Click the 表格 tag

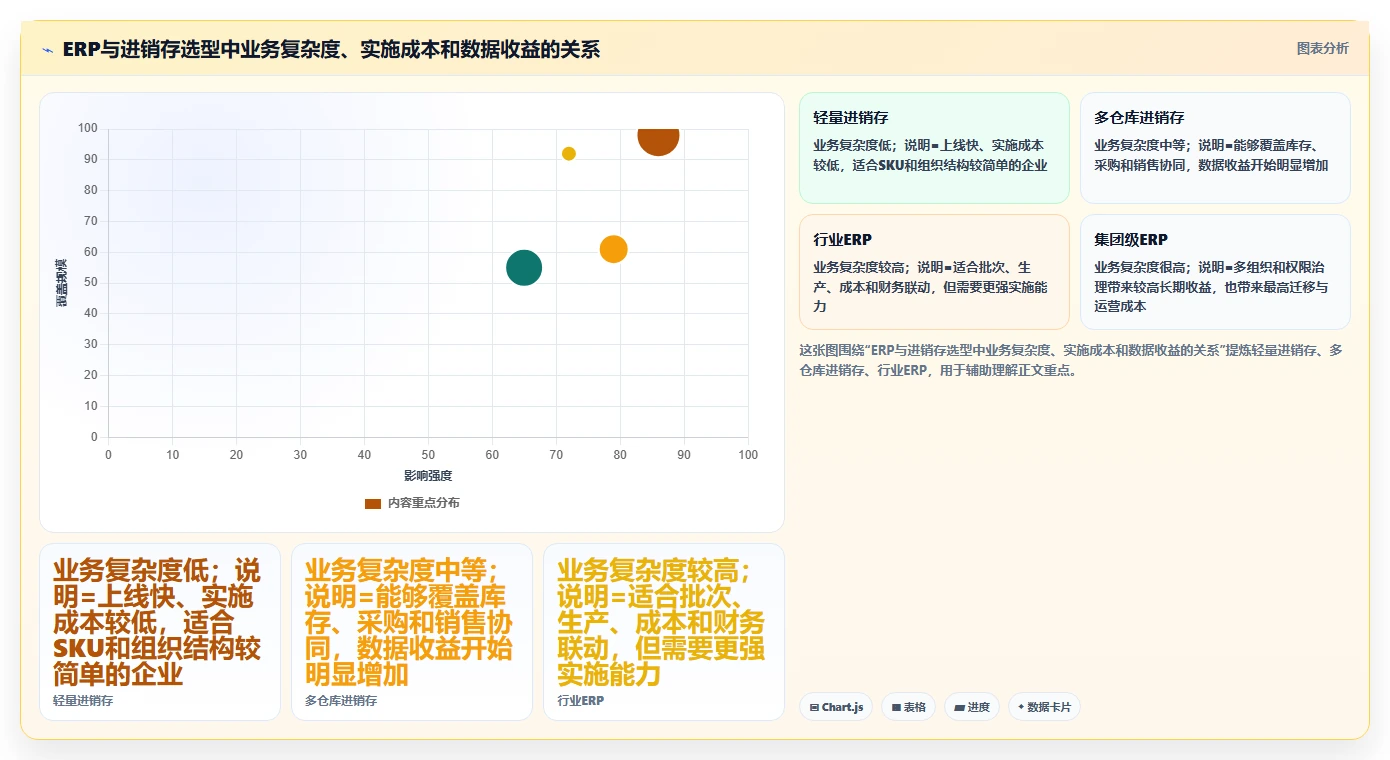(908, 707)
